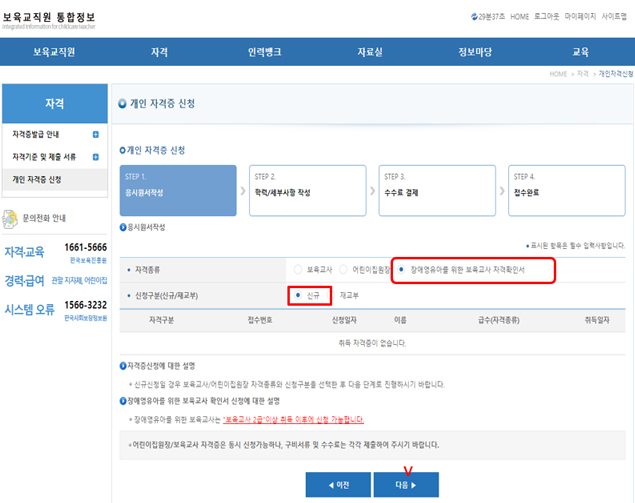The height and width of the screenshot is (503, 635).
Task: Expand 자격증발급 안내 plus icon
Action: [96, 134]
